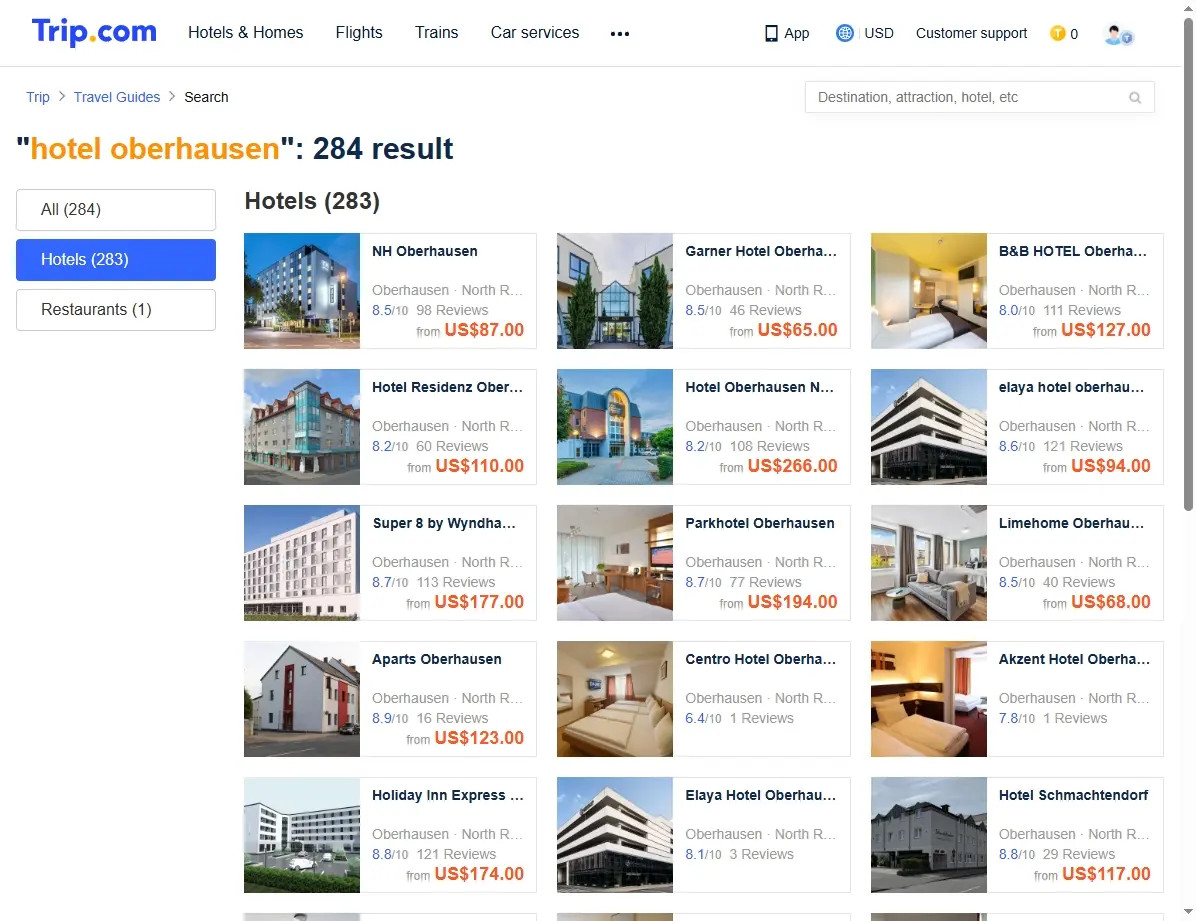Change the USD currency setting

(879, 33)
